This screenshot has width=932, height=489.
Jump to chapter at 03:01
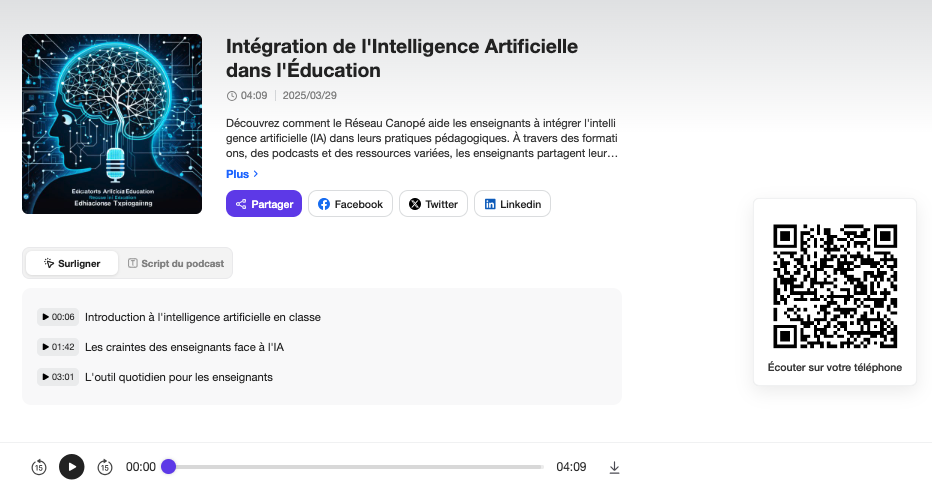[x=58, y=377]
